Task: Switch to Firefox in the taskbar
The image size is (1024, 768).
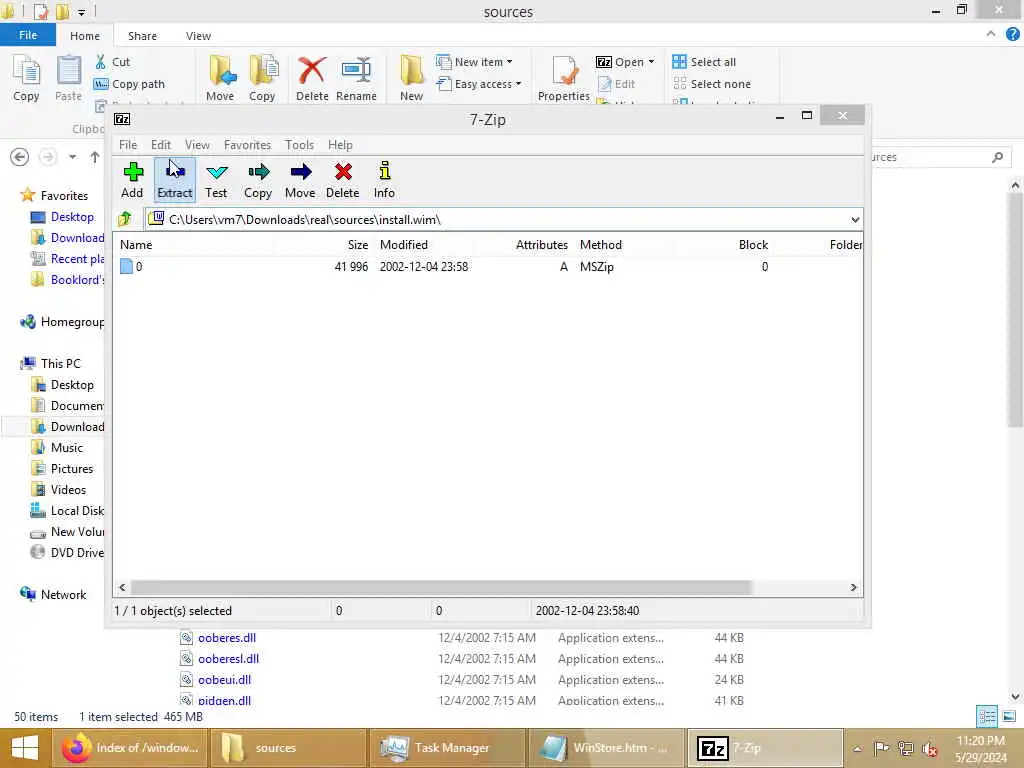Action: tap(130, 748)
